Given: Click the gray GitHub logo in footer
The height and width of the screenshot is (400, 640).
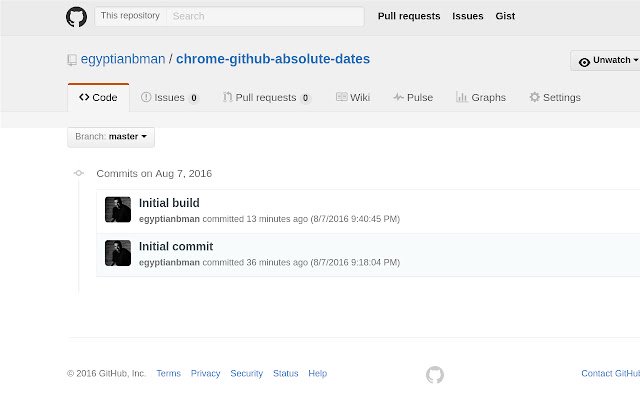Looking at the screenshot, I should point(435,374).
